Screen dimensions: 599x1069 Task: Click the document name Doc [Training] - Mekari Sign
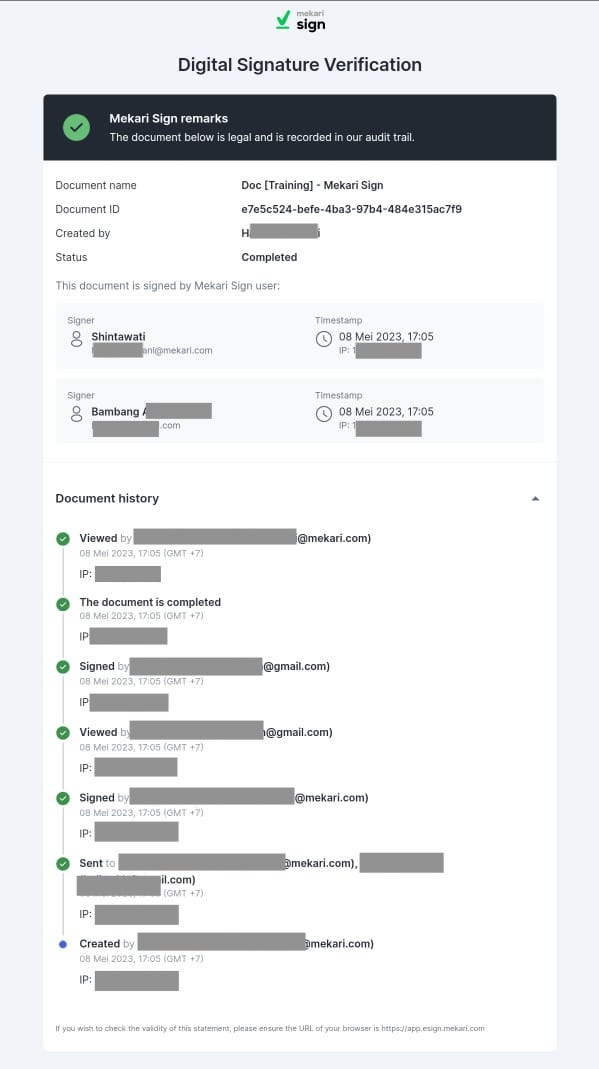[312, 185]
